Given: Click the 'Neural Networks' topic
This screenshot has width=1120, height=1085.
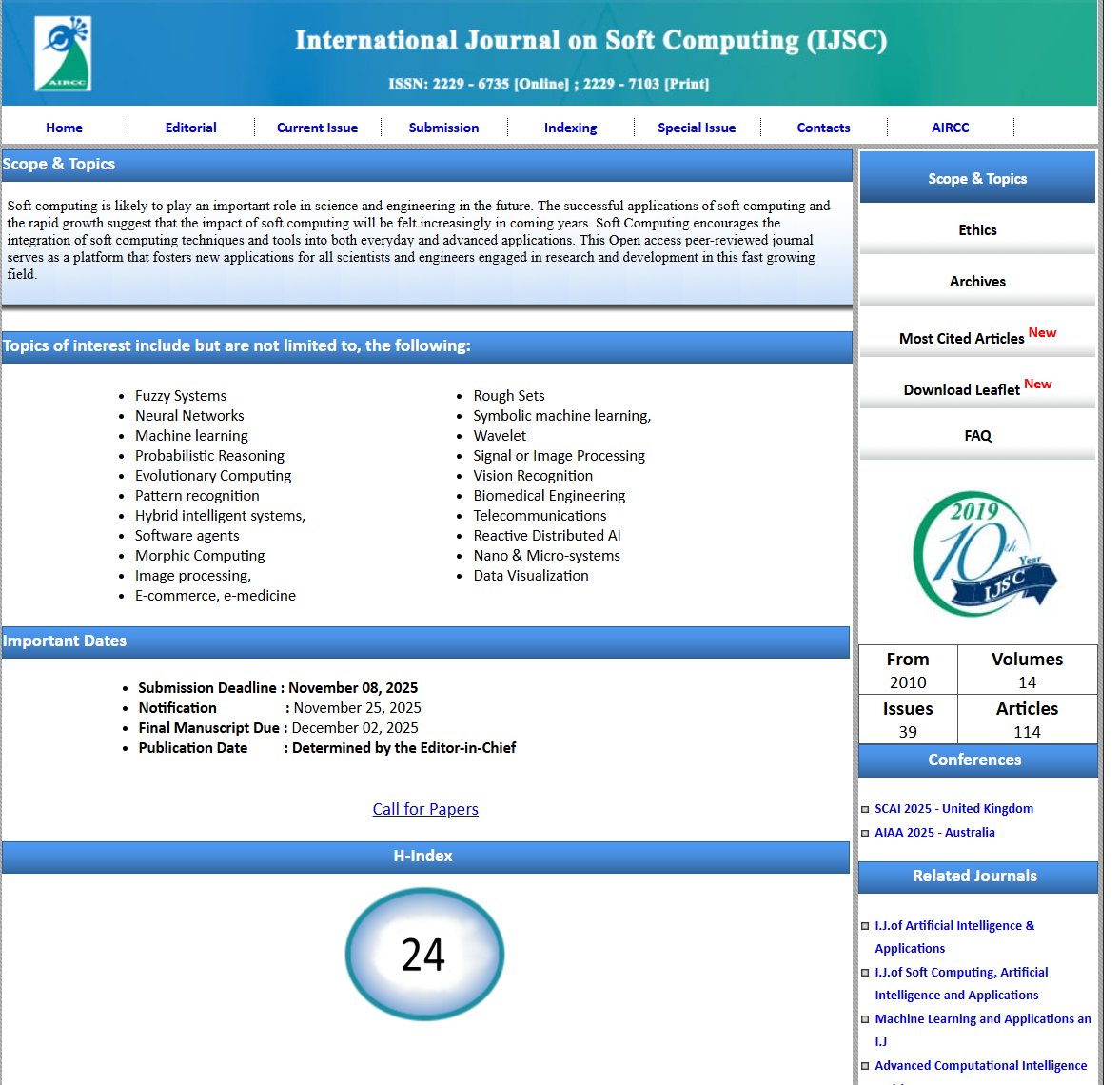Looking at the screenshot, I should [x=189, y=416].
